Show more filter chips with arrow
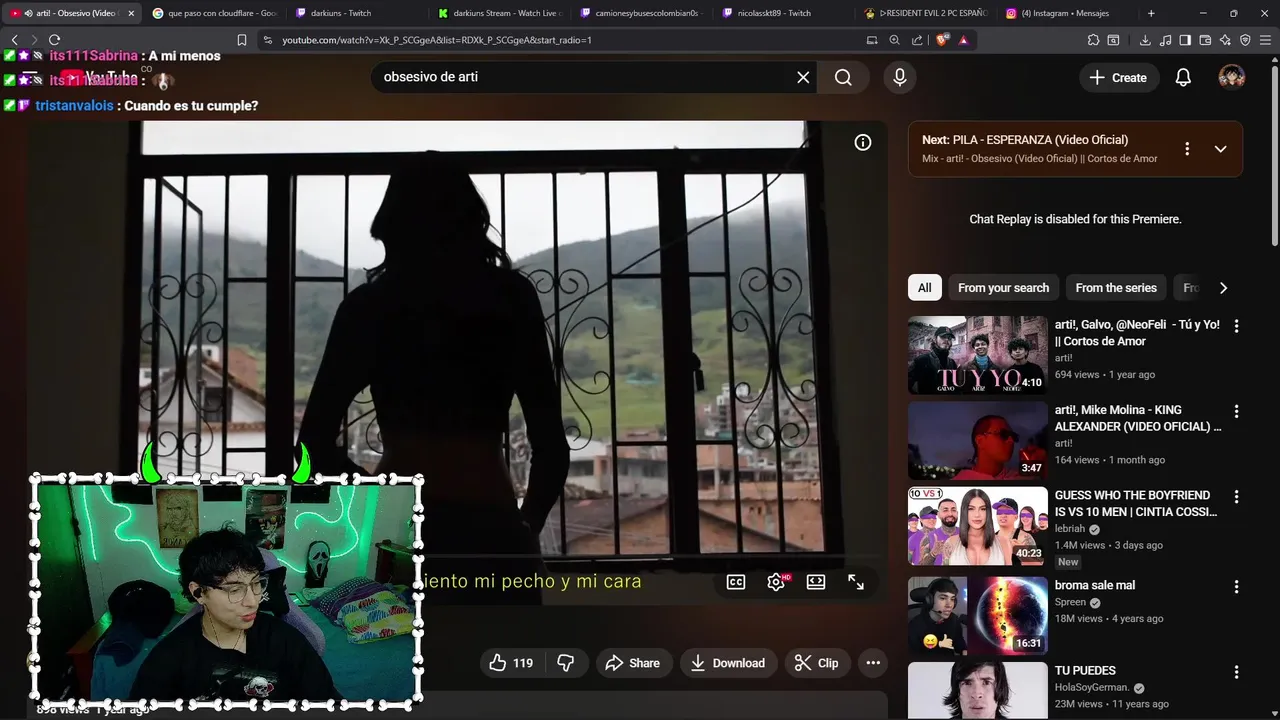 1223,288
